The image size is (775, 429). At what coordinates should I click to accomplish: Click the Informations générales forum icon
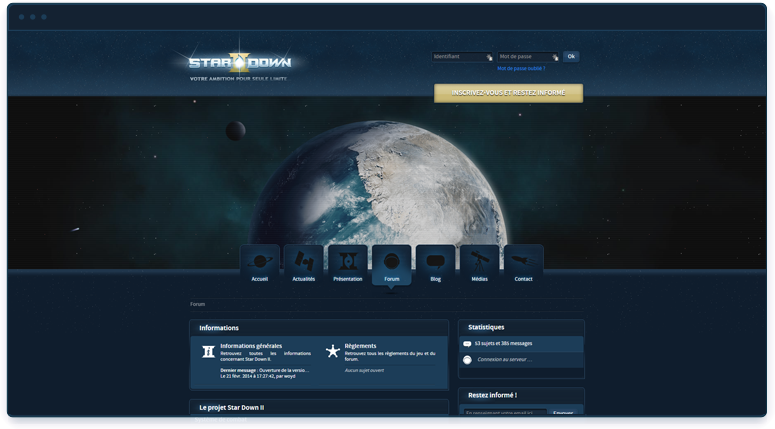click(x=208, y=351)
